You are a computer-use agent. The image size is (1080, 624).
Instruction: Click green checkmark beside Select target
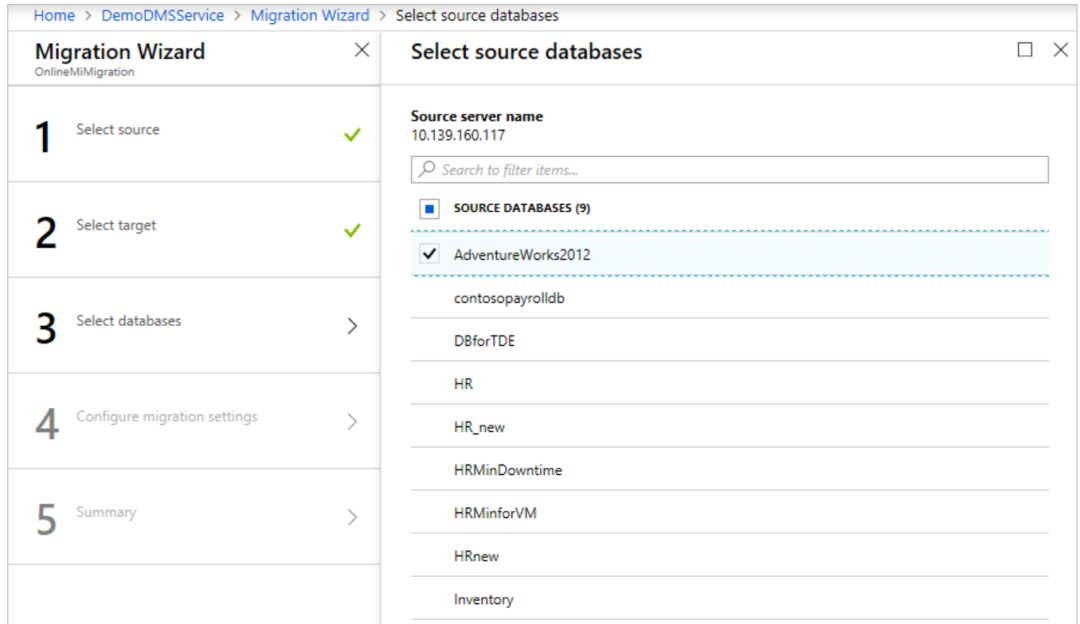[x=352, y=231]
